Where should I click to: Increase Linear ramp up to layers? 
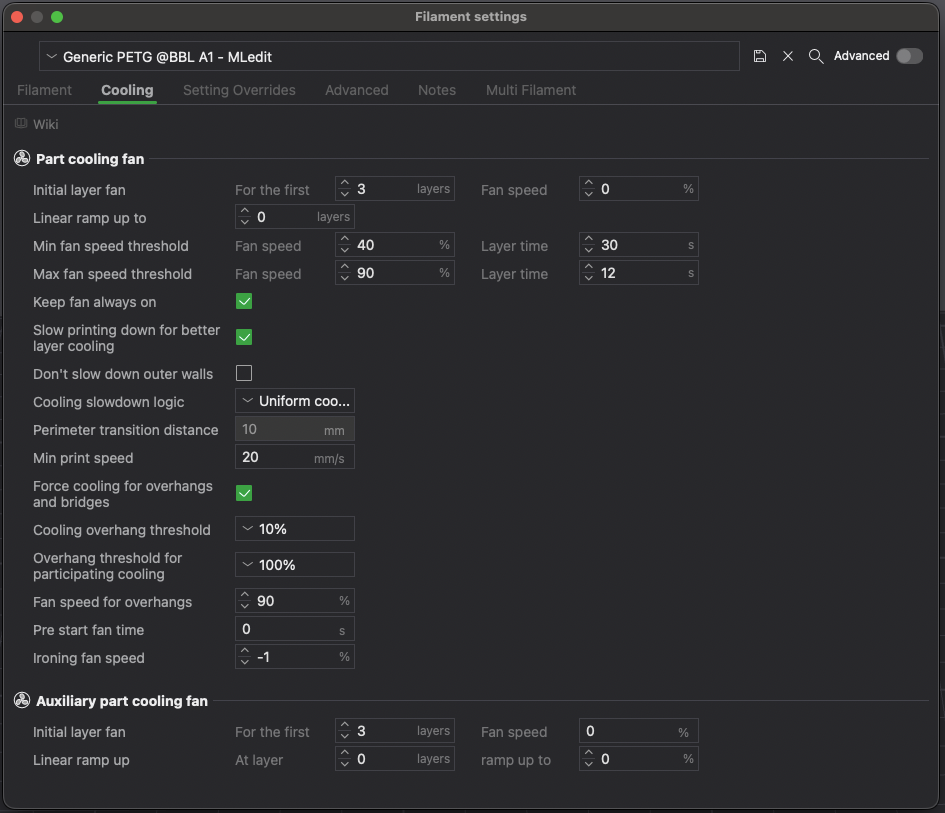(x=245, y=211)
